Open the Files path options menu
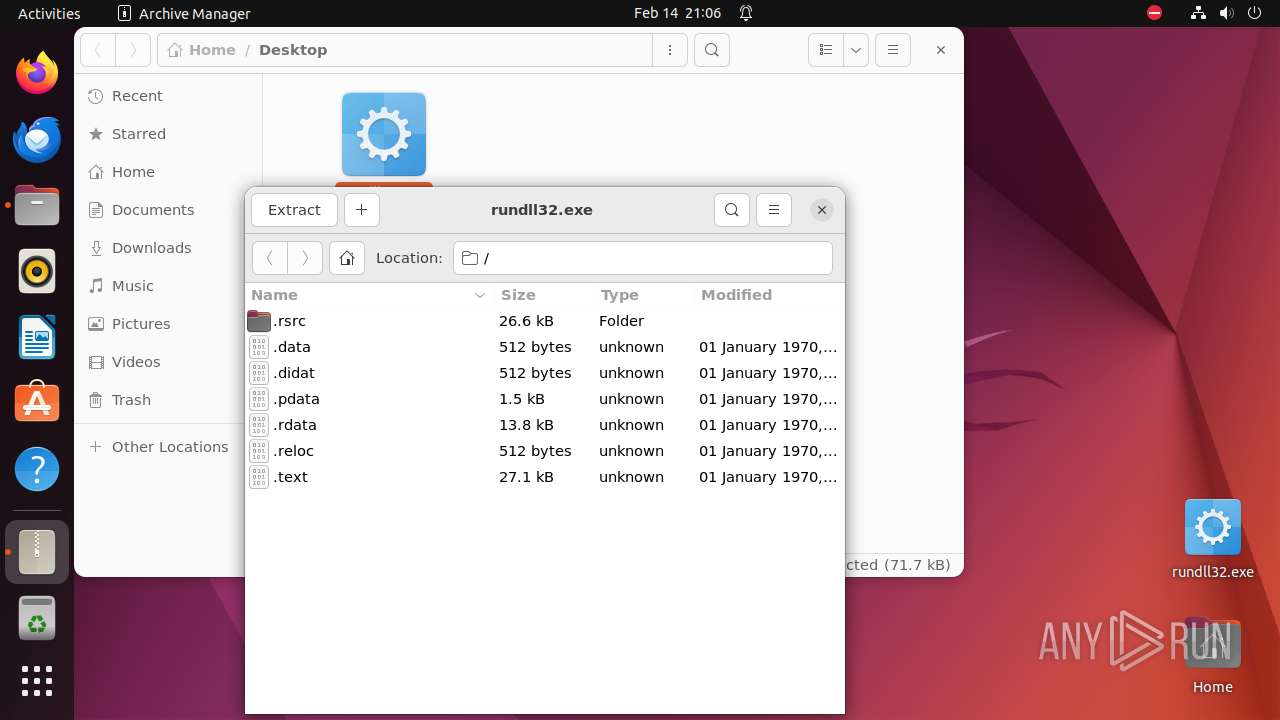Viewport: 1280px width, 720px height. click(x=670, y=50)
